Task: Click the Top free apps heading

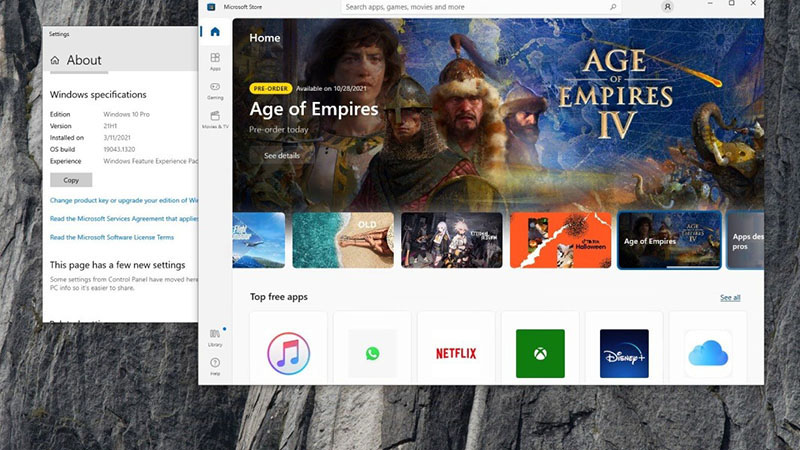Action: tap(279, 297)
